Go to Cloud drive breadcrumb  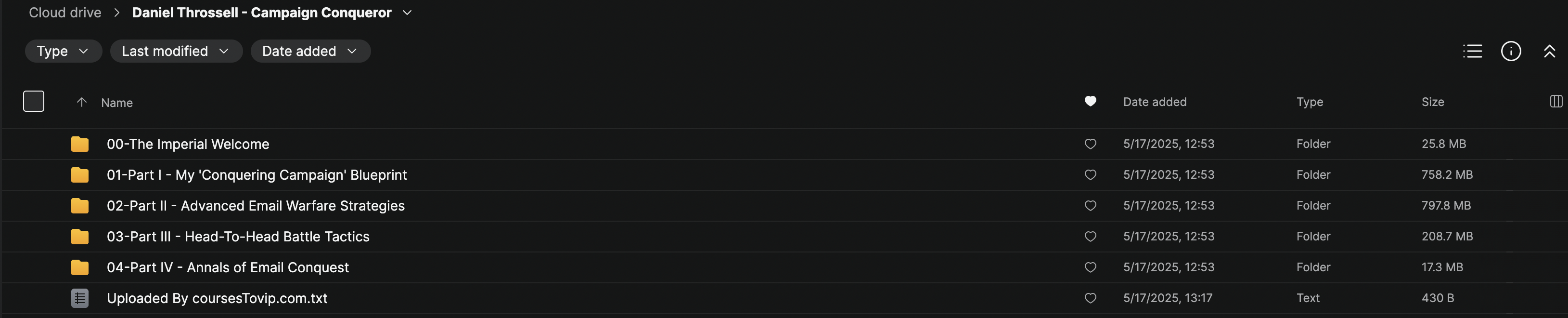(65, 13)
